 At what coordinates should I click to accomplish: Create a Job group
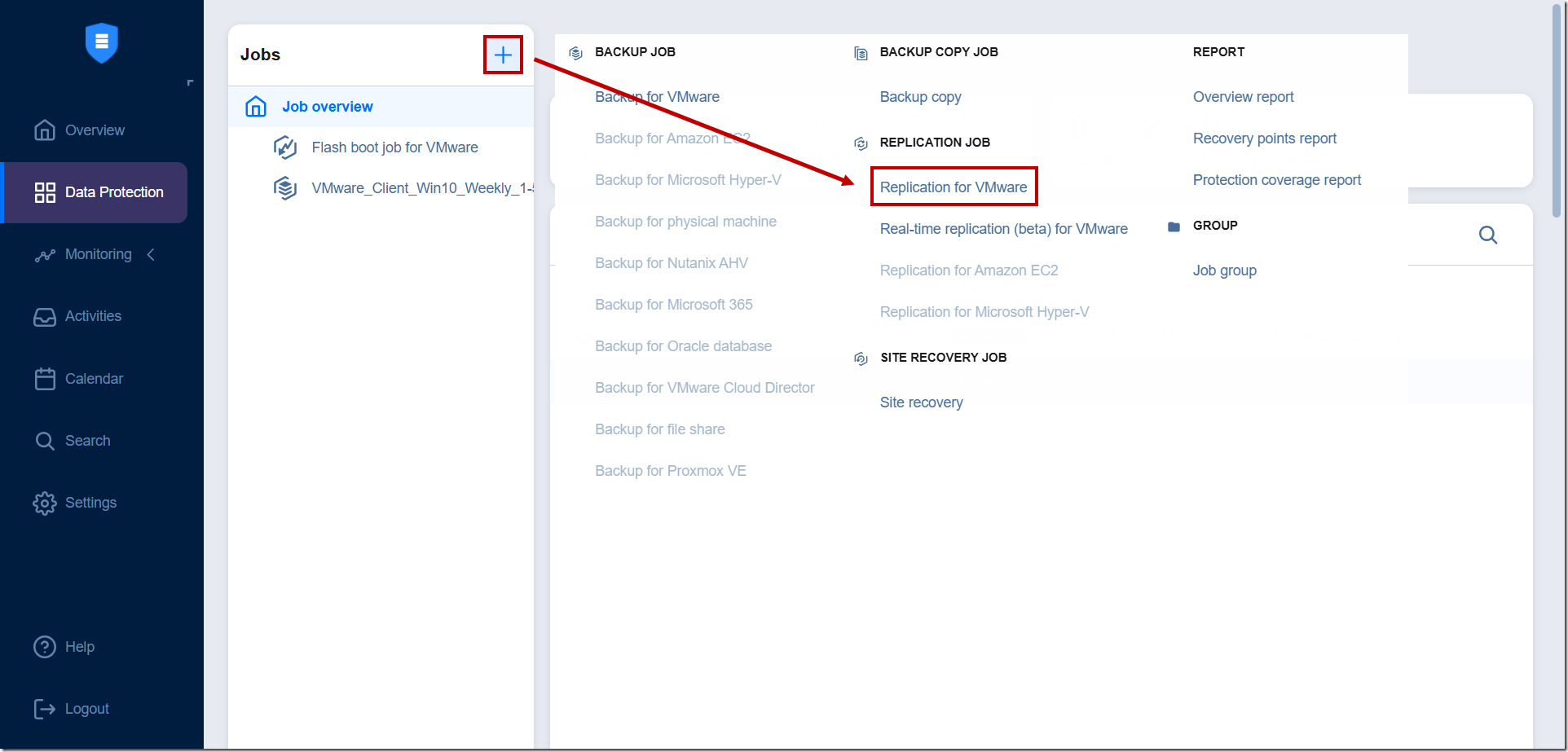(x=1224, y=270)
